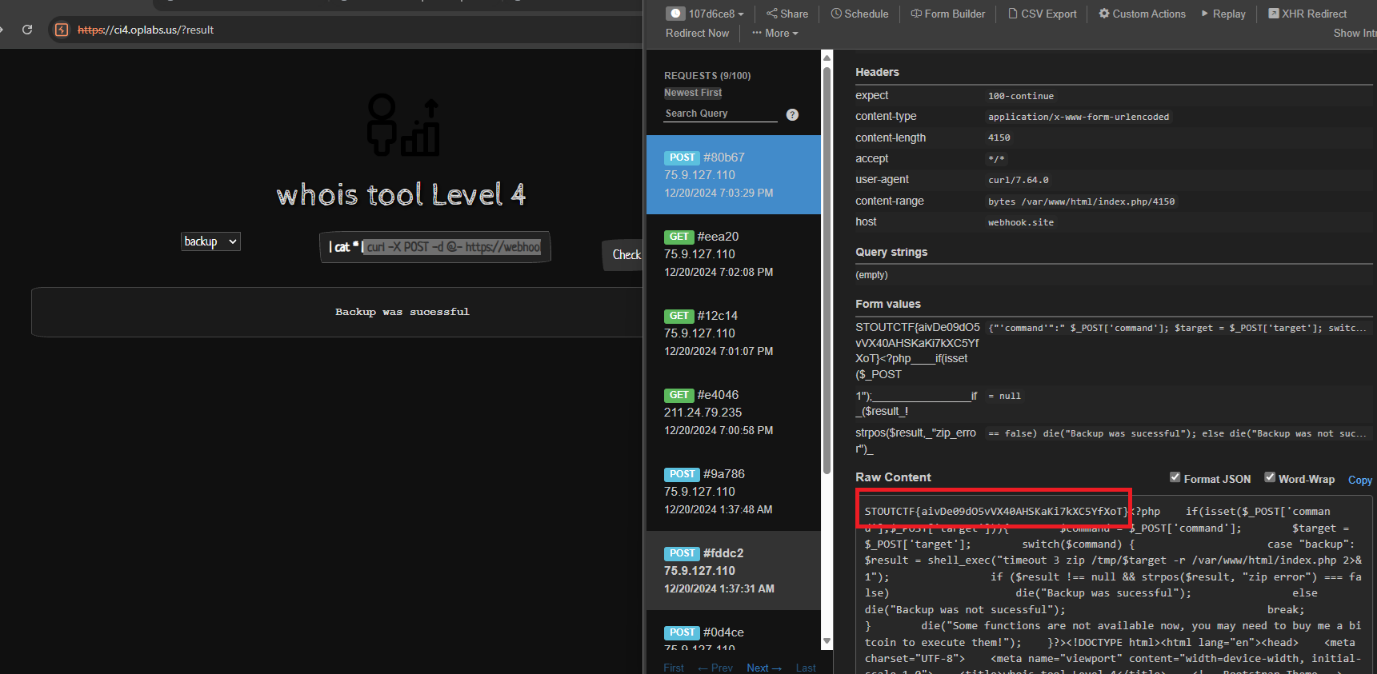Image resolution: width=1377 pixels, height=674 pixels.
Task: Click the STOUTCTF flag in Raw Content
Action: [997, 512]
